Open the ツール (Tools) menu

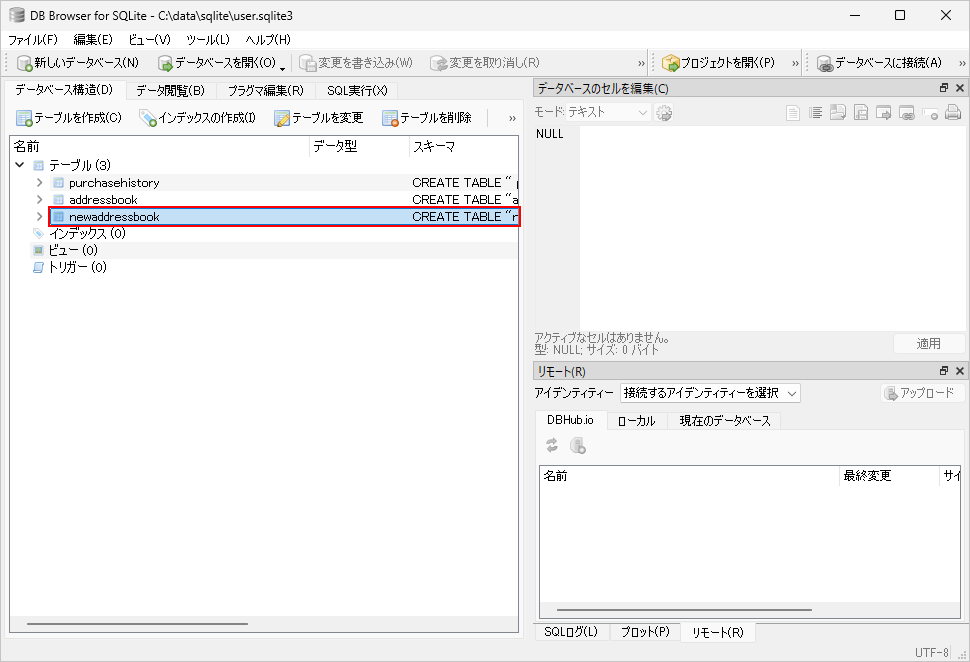click(208, 39)
